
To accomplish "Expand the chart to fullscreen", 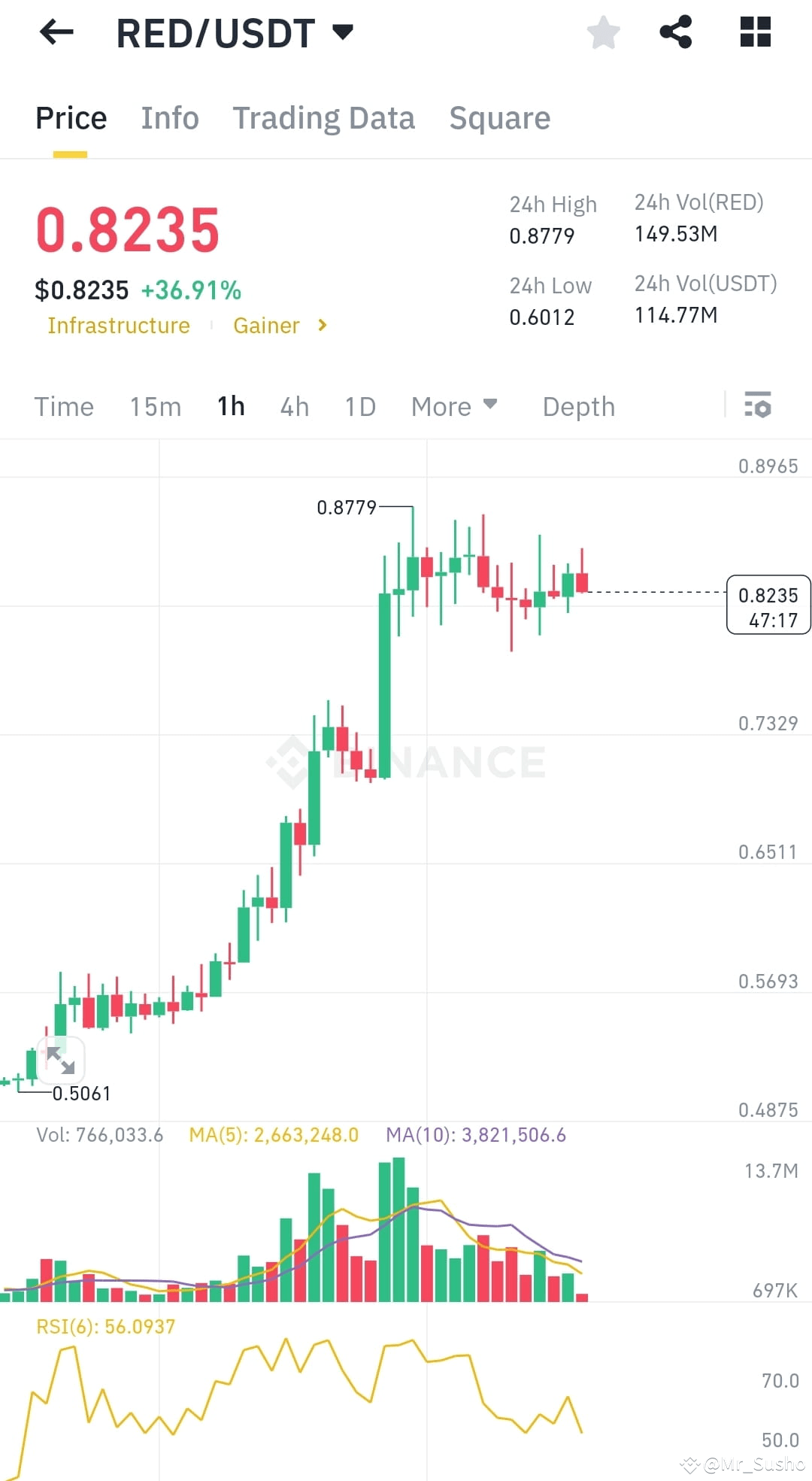I will pyautogui.click(x=60, y=1061).
